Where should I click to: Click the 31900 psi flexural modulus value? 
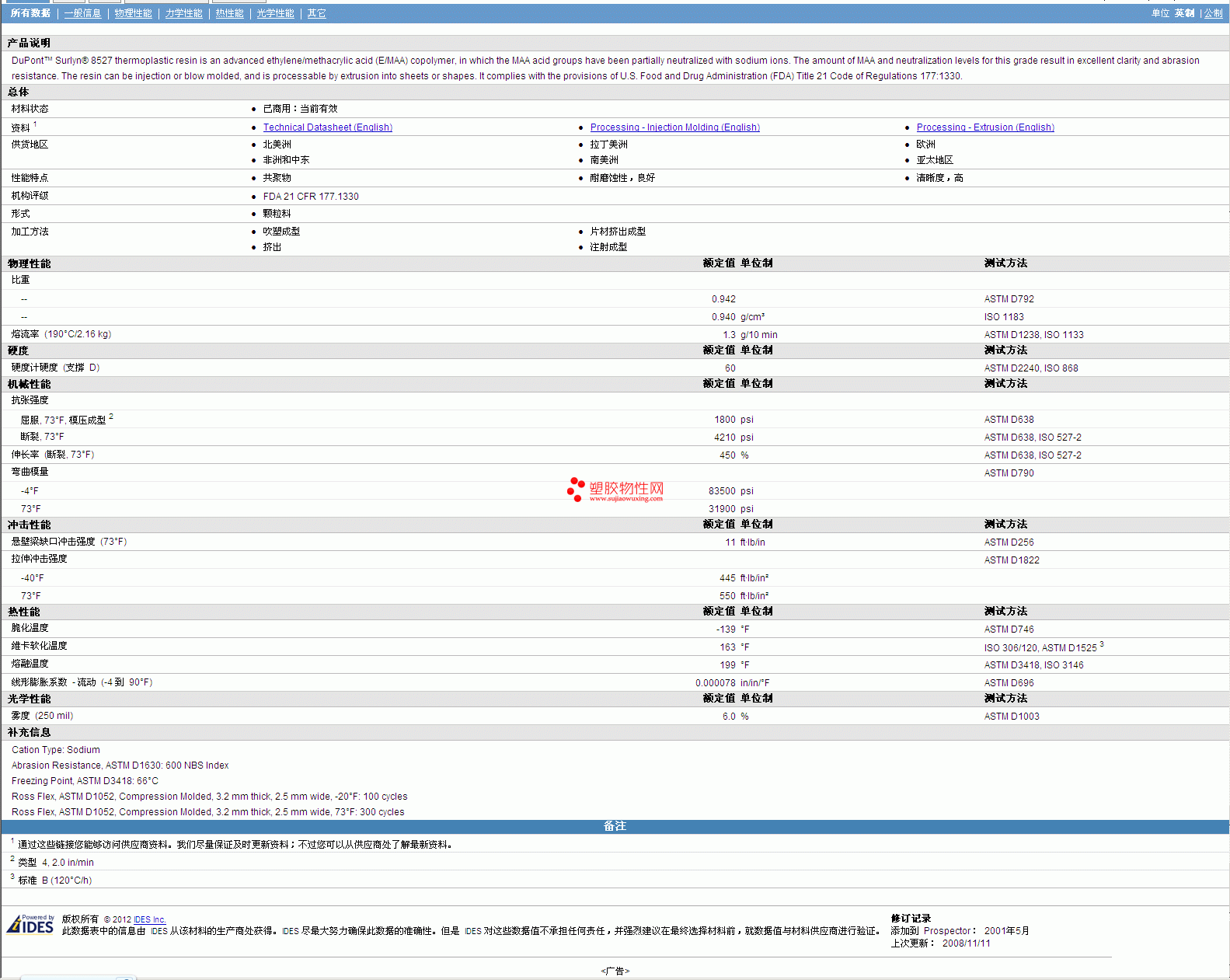pyautogui.click(x=730, y=509)
